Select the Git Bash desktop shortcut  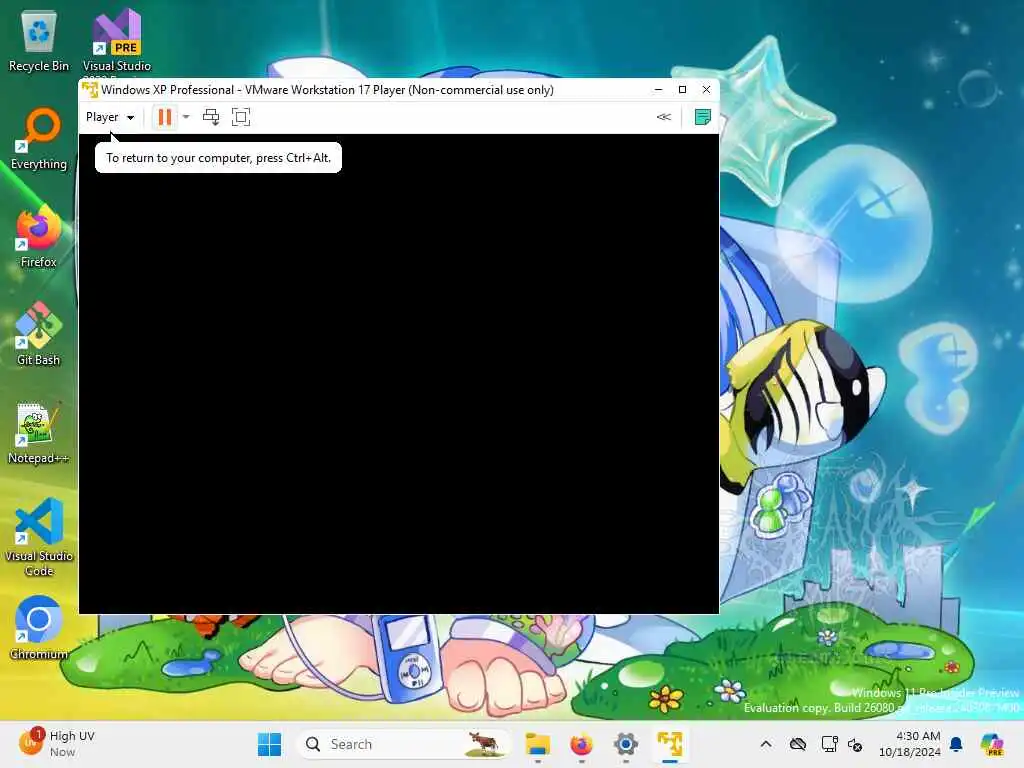[x=39, y=335]
